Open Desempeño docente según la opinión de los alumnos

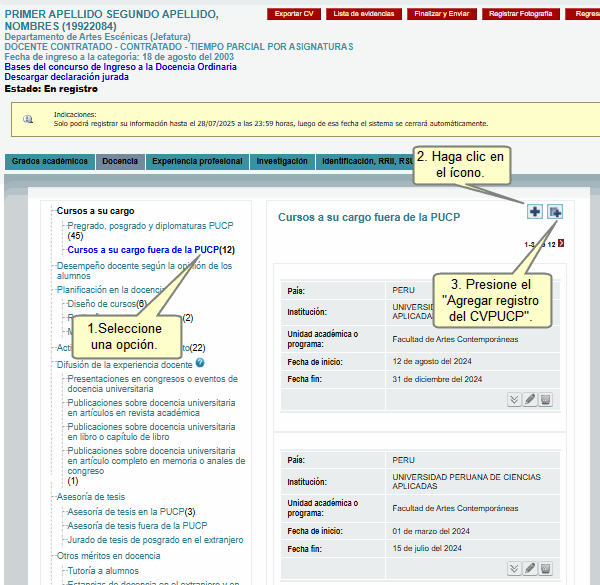[x=144, y=271]
